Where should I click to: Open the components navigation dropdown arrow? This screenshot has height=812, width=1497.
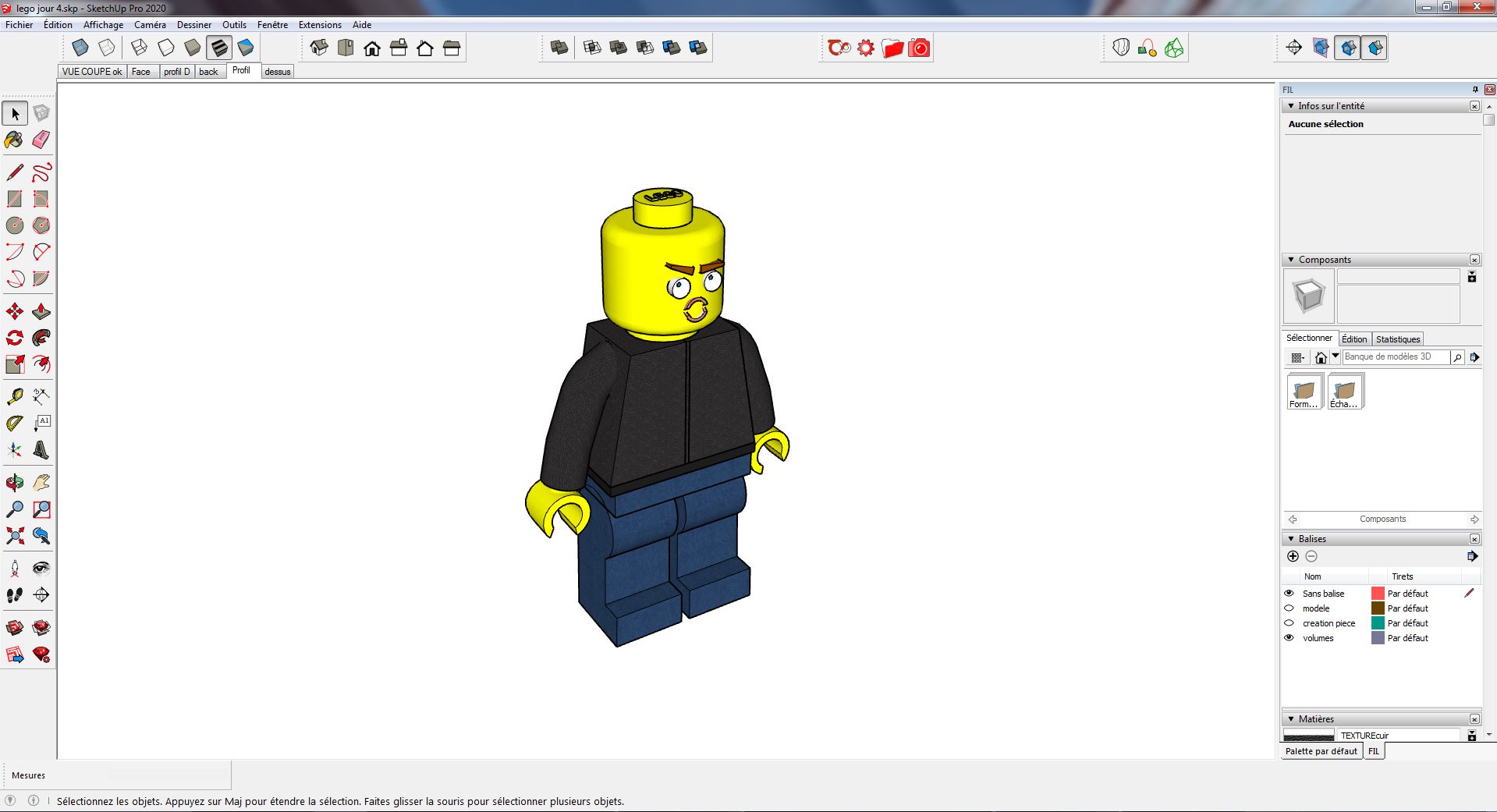pyautogui.click(x=1336, y=356)
